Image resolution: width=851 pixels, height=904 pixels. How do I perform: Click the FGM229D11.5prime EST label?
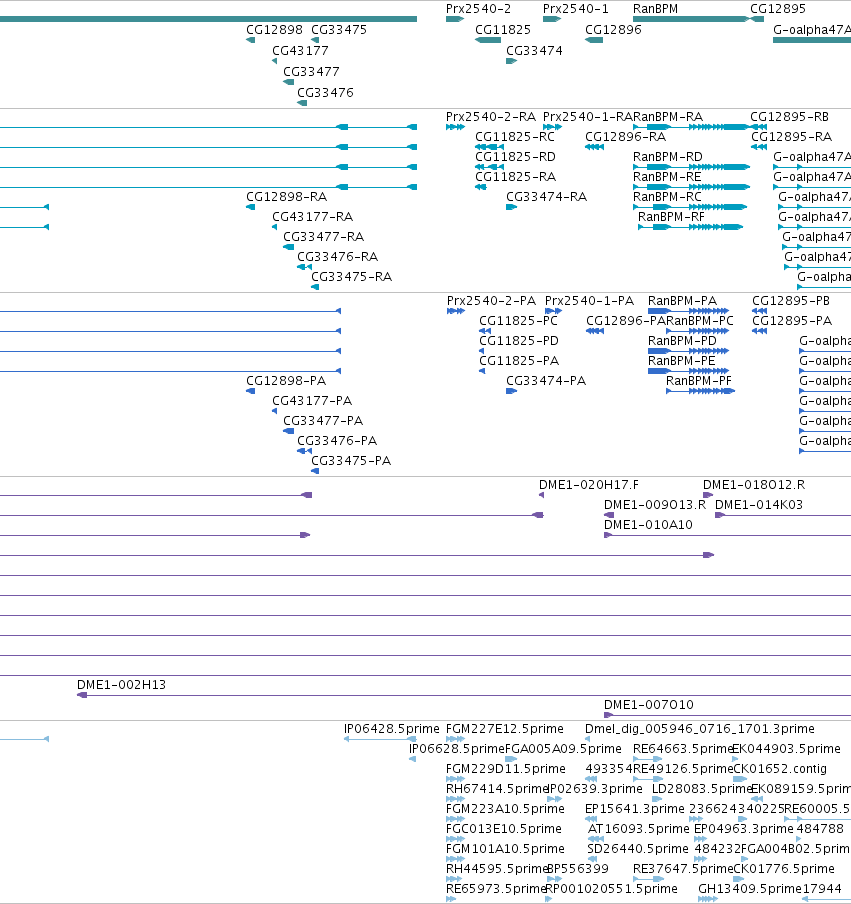click(x=505, y=769)
